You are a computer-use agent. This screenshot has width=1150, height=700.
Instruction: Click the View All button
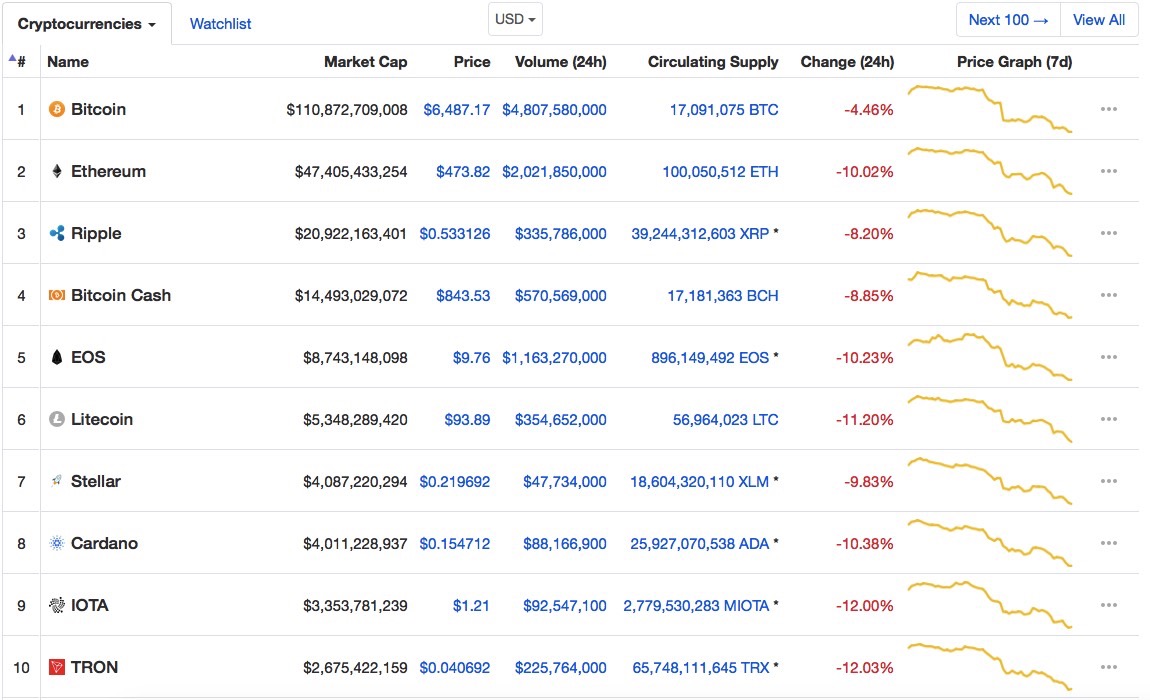point(1099,20)
